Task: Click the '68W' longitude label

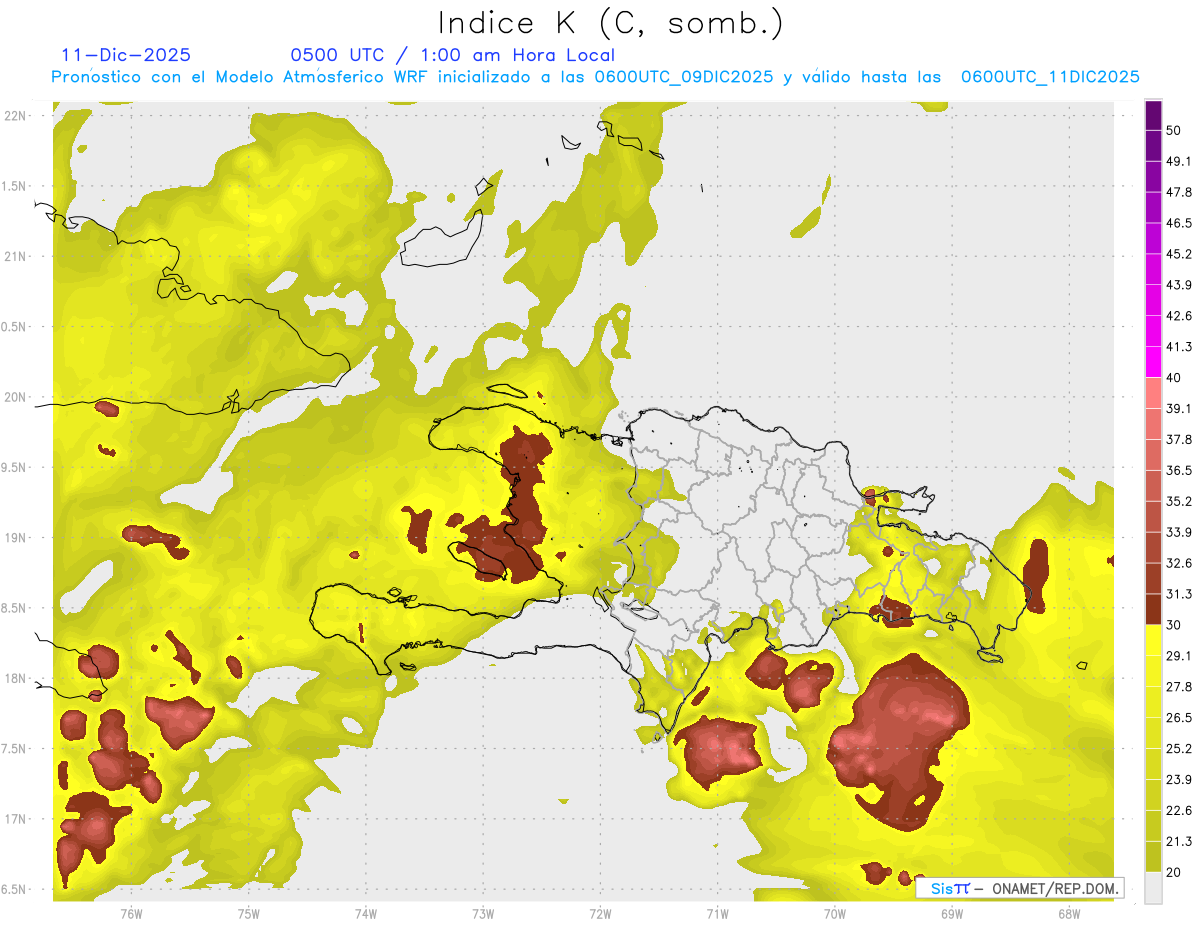Action: (1069, 913)
